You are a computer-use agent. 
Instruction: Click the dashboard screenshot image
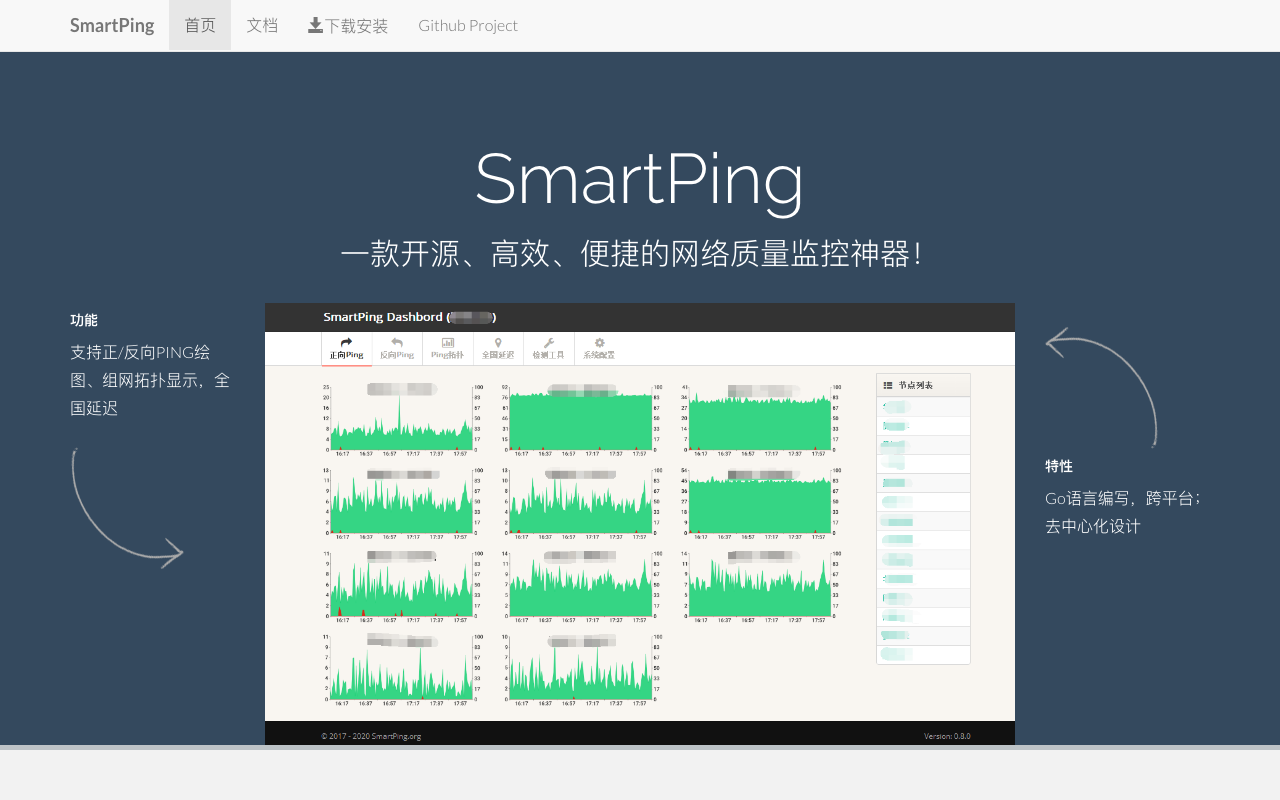click(x=640, y=524)
